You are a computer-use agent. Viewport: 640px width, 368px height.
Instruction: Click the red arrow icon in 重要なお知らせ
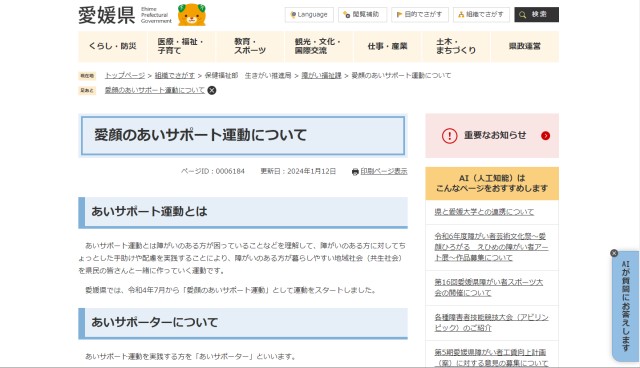coord(545,136)
